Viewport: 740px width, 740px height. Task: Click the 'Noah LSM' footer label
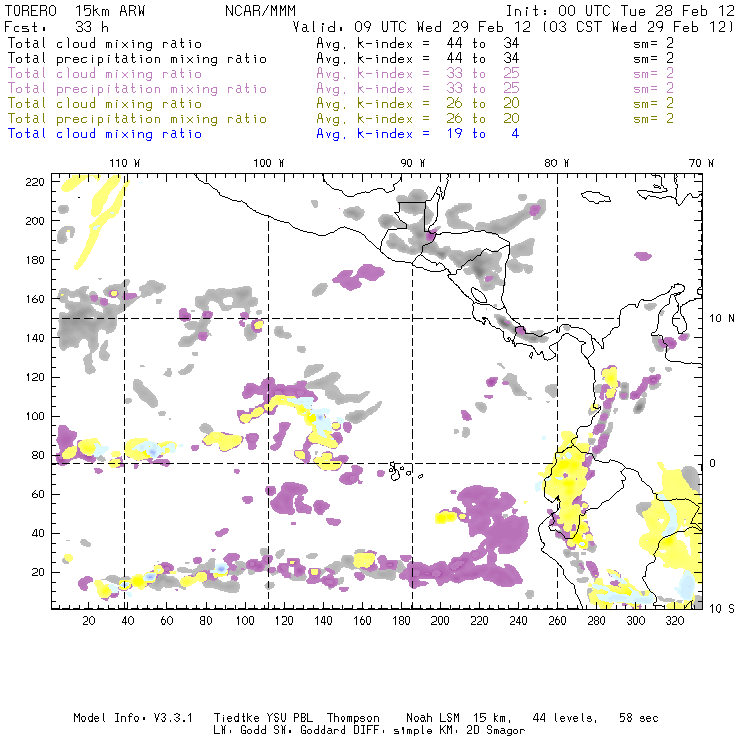click(433, 718)
